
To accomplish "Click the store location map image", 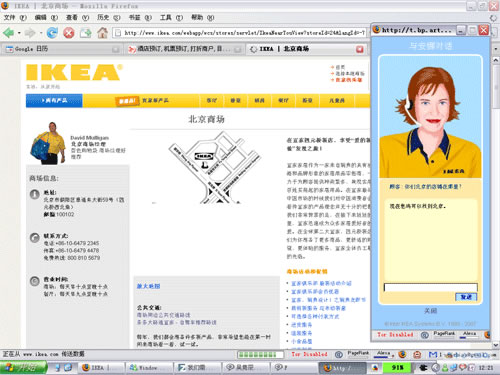I will click(214, 168).
